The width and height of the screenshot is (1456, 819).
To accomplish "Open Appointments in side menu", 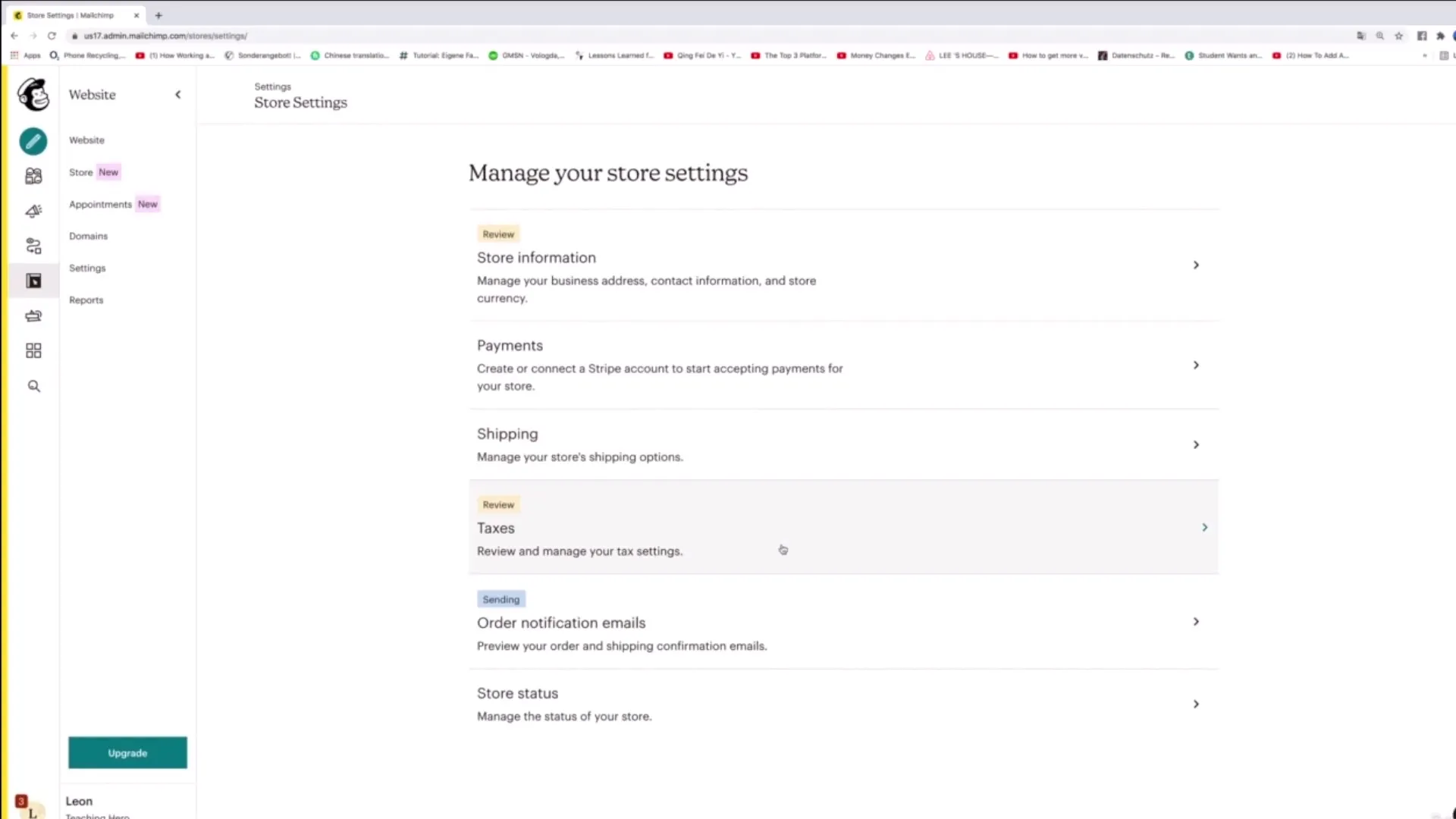I will click(x=100, y=205).
